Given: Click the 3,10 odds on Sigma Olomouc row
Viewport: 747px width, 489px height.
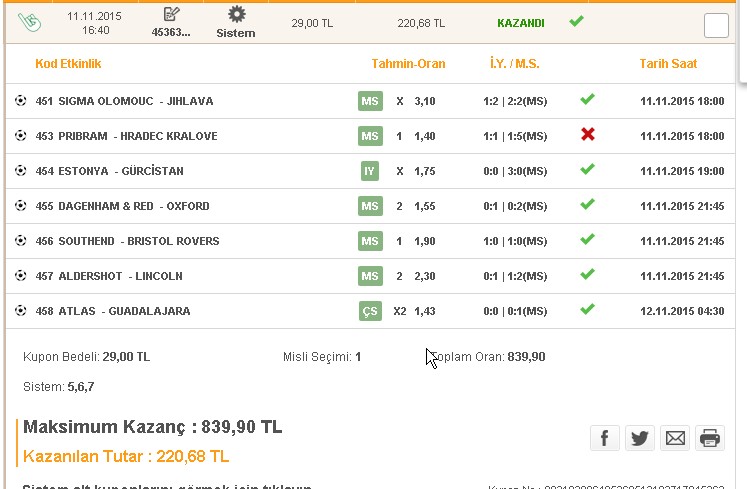Looking at the screenshot, I should pyautogui.click(x=425, y=101).
